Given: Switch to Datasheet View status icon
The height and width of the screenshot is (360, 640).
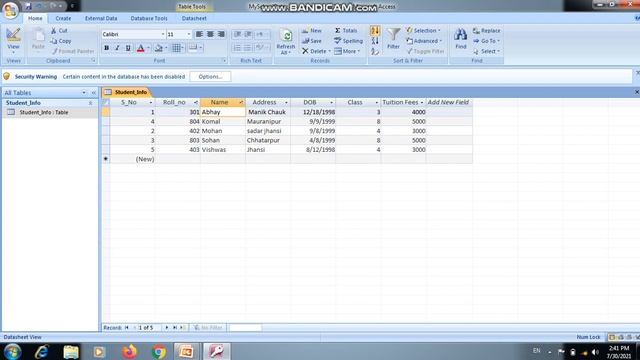Looking at the screenshot, I should point(611,337).
